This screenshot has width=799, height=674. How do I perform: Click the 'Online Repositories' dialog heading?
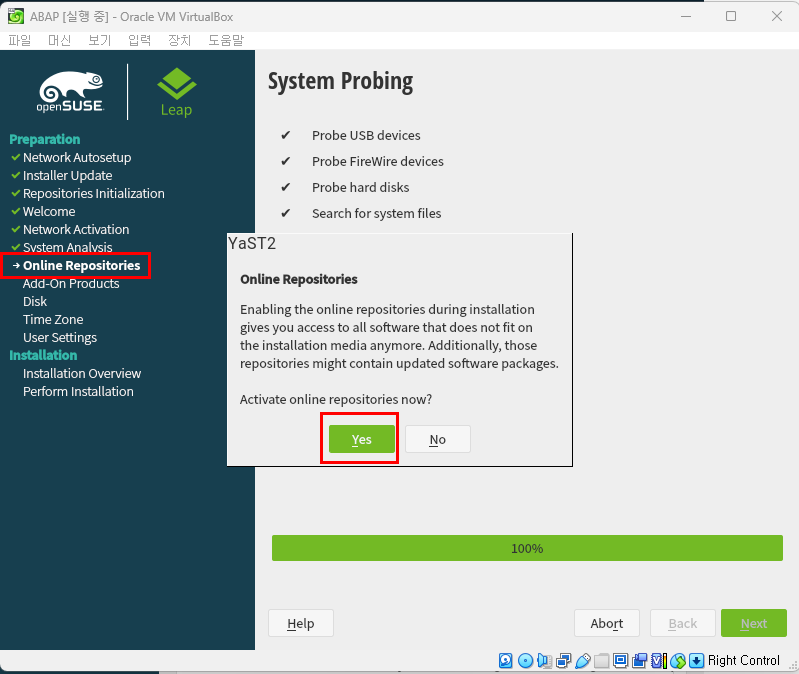[299, 279]
